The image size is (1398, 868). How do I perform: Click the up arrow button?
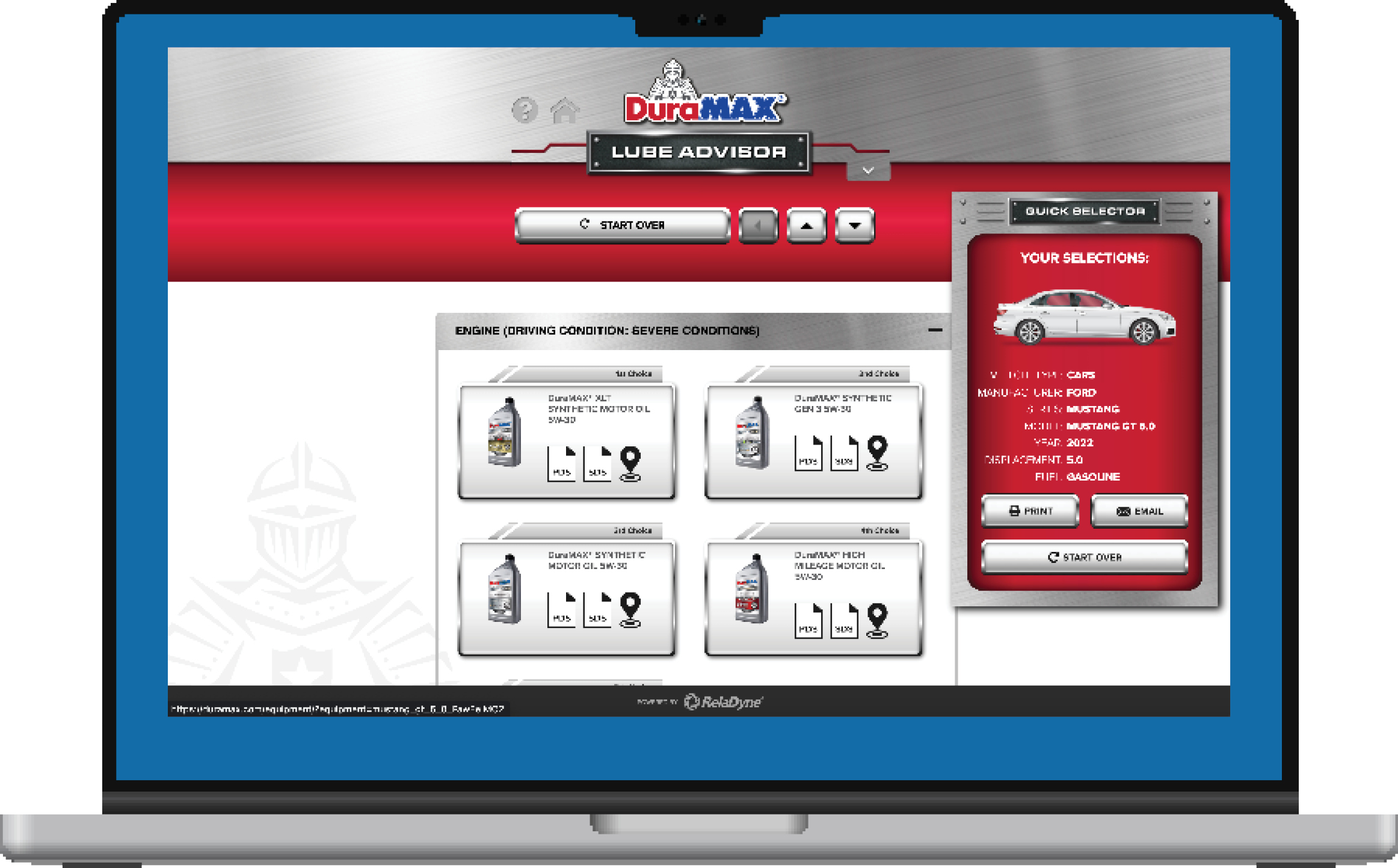coord(807,226)
